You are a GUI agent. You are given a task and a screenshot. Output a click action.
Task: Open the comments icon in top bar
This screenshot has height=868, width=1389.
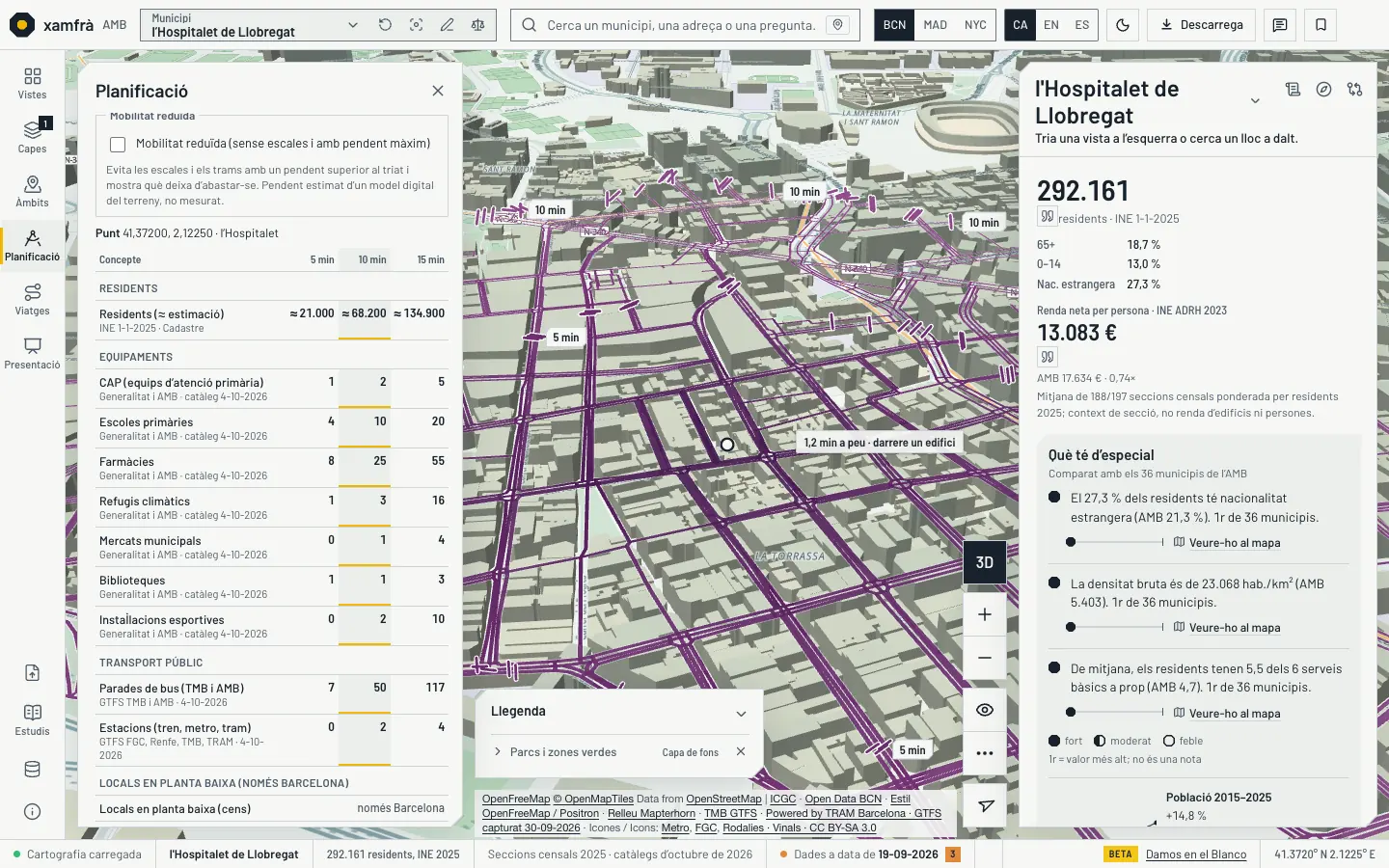[x=1280, y=25]
